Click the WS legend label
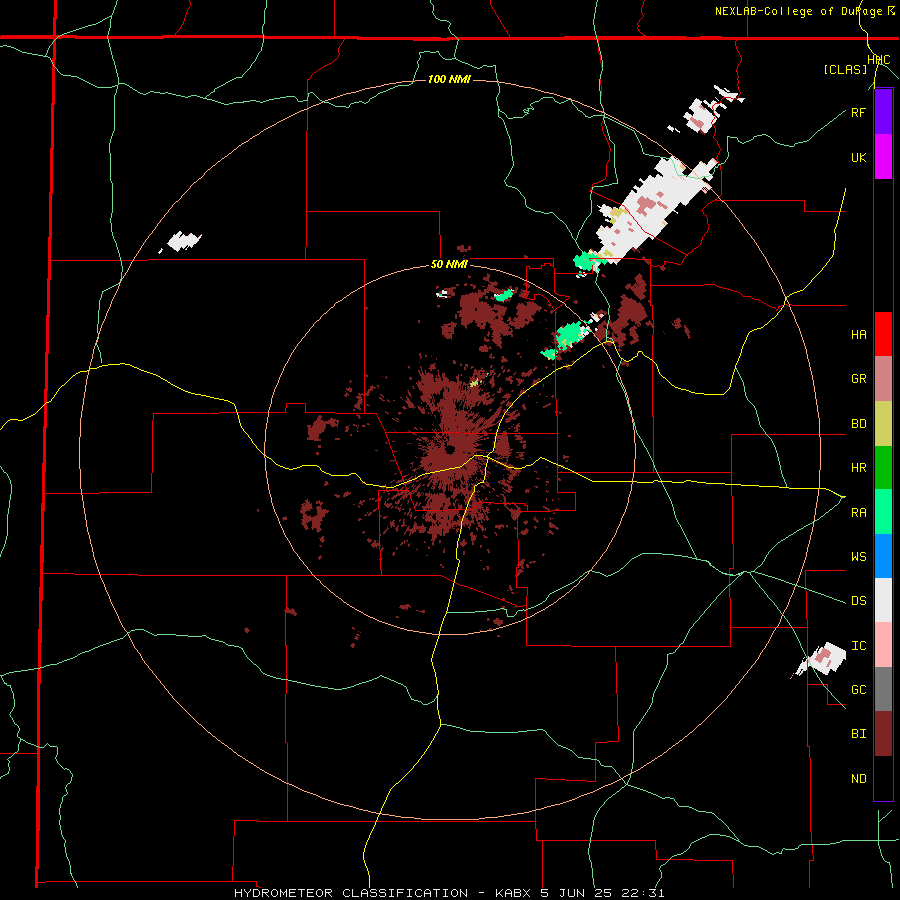The width and height of the screenshot is (900, 900). 859,556
